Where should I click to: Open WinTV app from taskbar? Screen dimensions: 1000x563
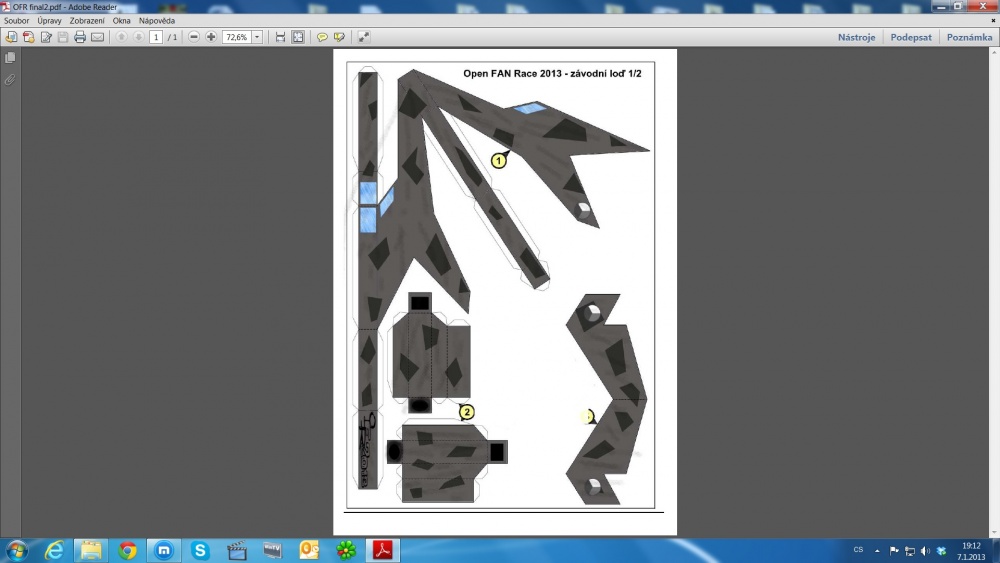pos(273,550)
